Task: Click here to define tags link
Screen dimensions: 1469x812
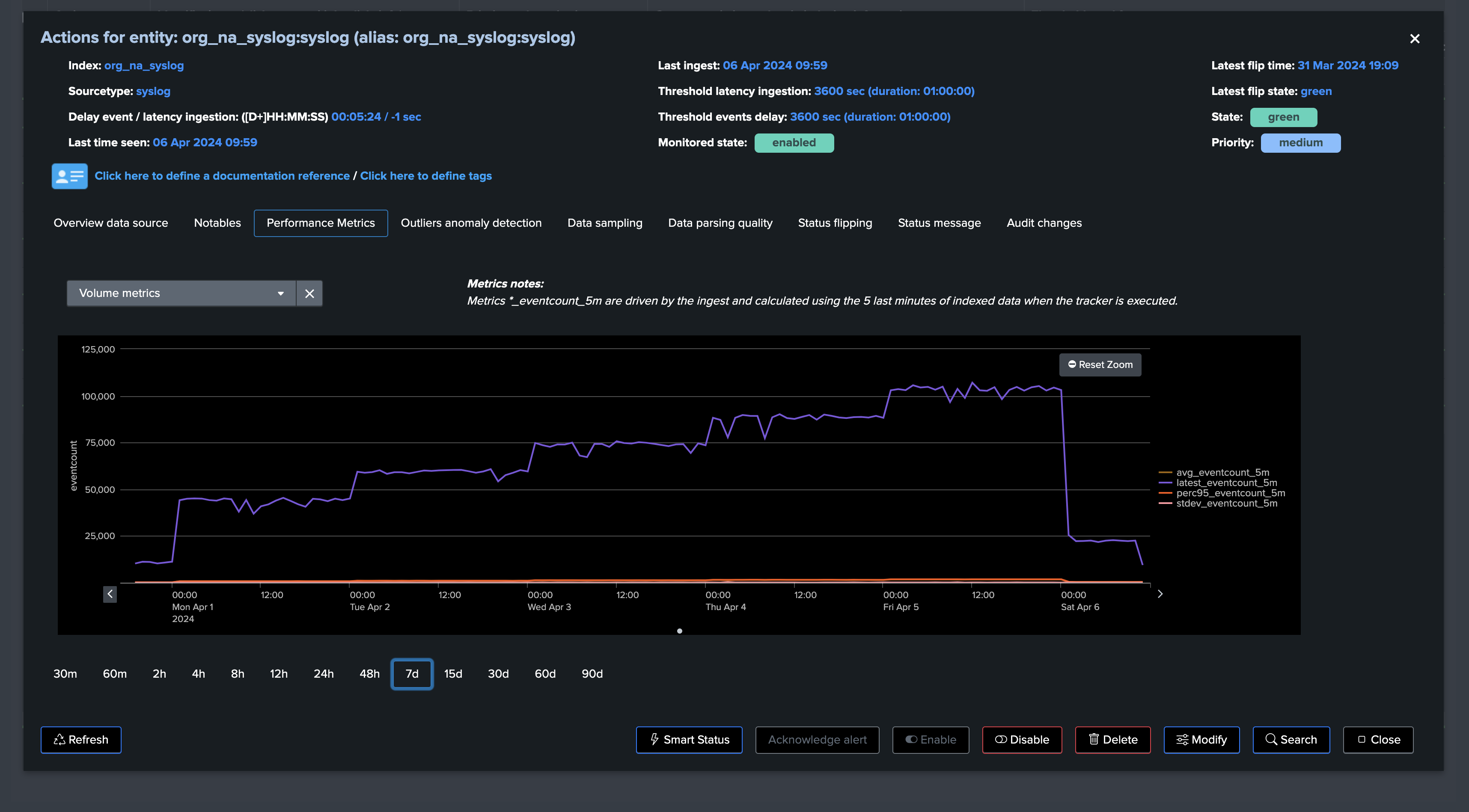Action: pyautogui.click(x=426, y=176)
